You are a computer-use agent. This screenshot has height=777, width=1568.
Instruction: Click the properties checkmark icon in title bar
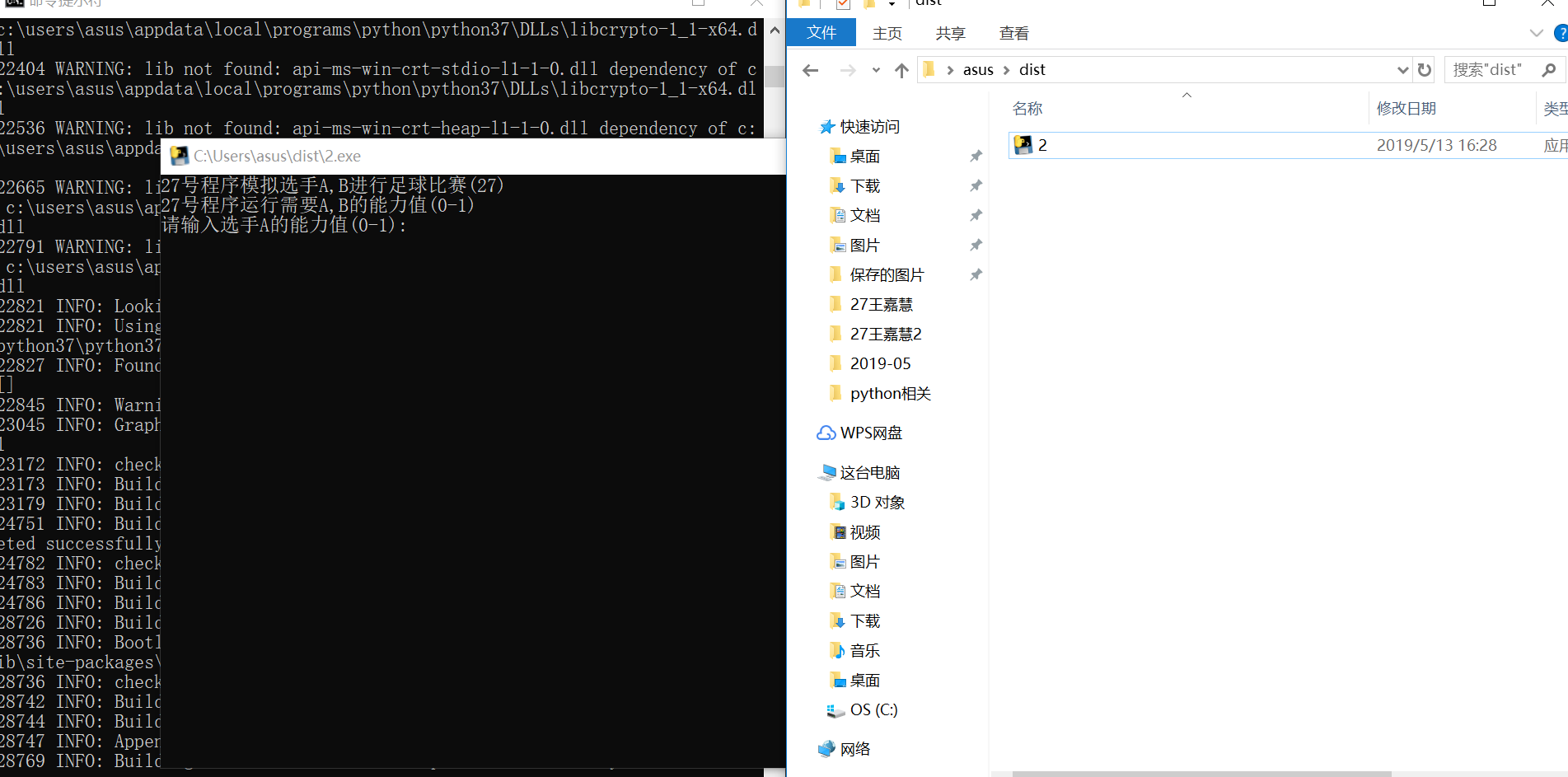click(x=843, y=4)
